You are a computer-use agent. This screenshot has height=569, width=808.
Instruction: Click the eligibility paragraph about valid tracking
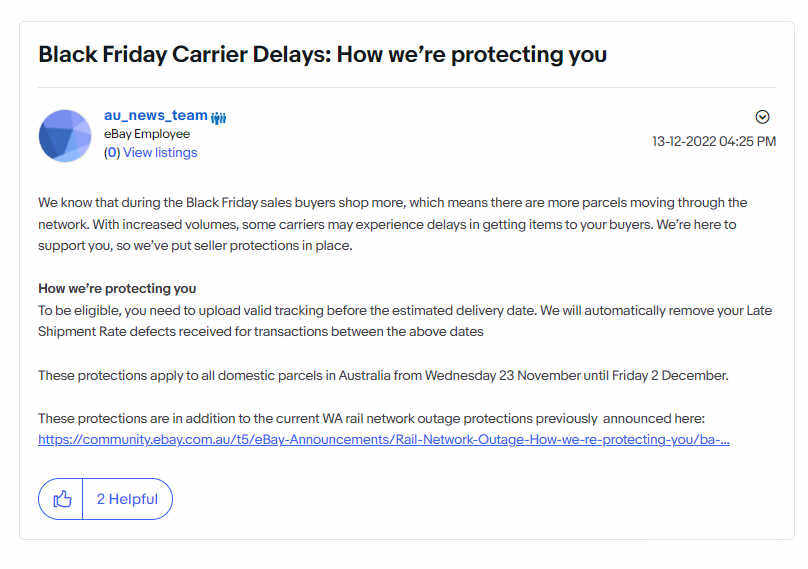(405, 321)
